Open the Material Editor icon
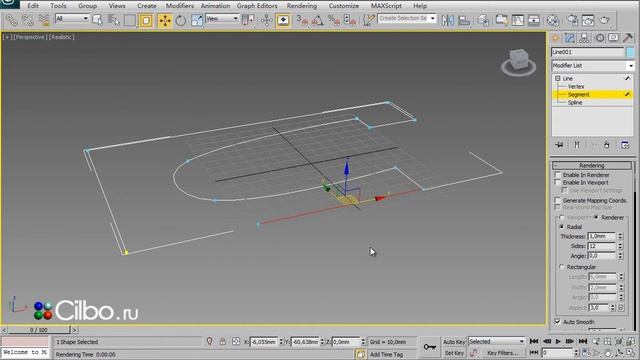640x360 pixels. click(553, 20)
